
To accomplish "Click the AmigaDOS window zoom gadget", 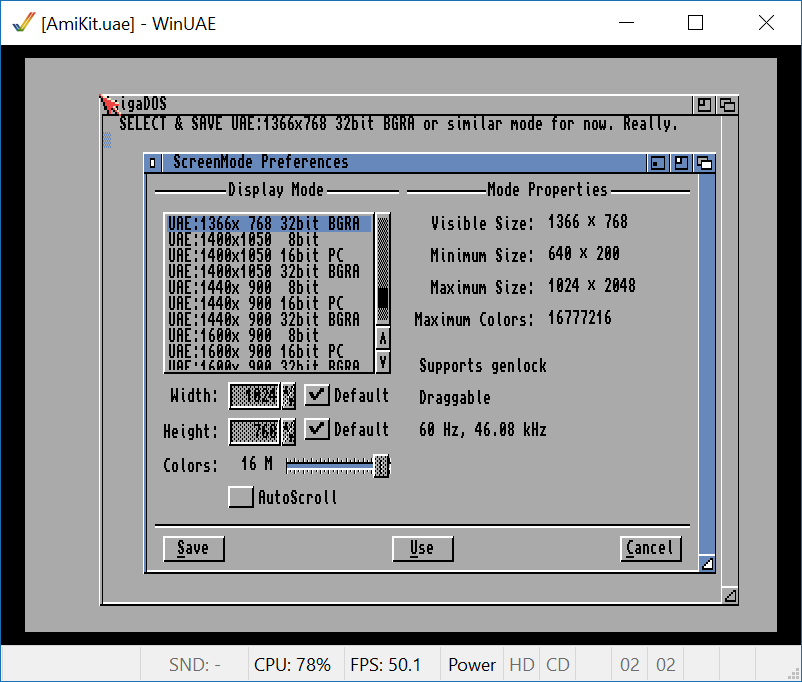I will [x=704, y=105].
